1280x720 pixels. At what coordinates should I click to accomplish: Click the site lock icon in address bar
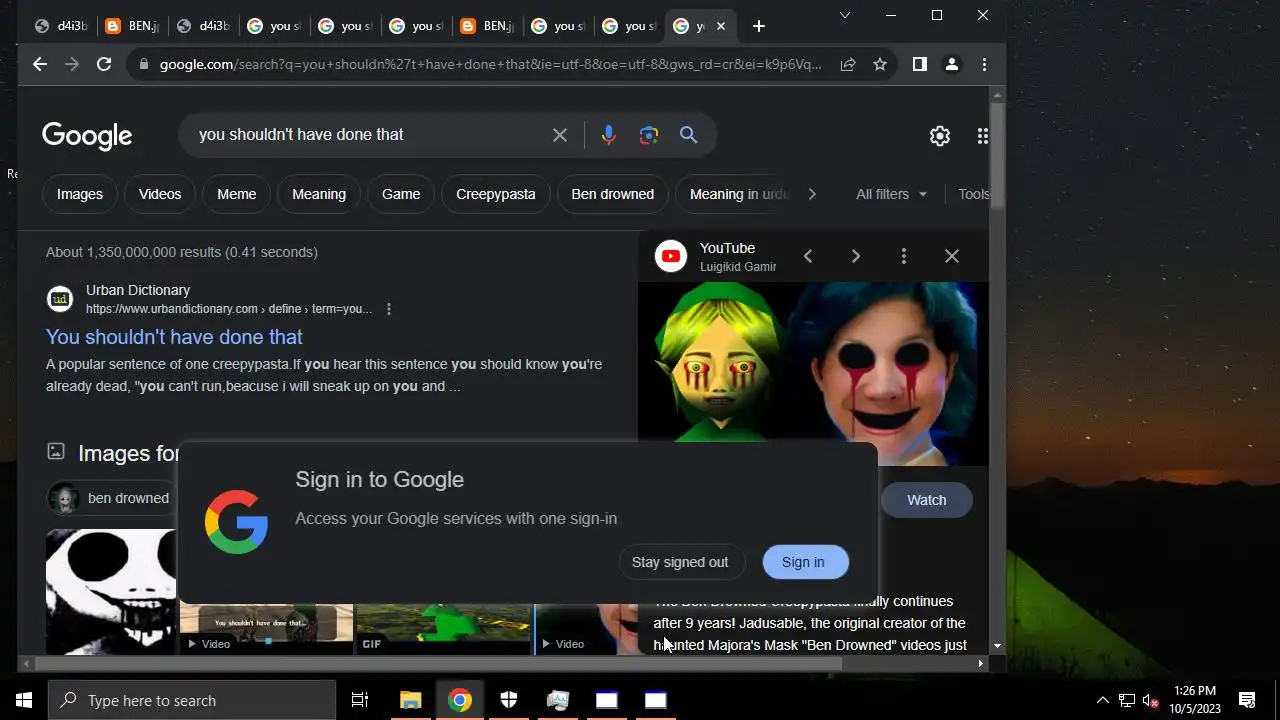click(144, 64)
